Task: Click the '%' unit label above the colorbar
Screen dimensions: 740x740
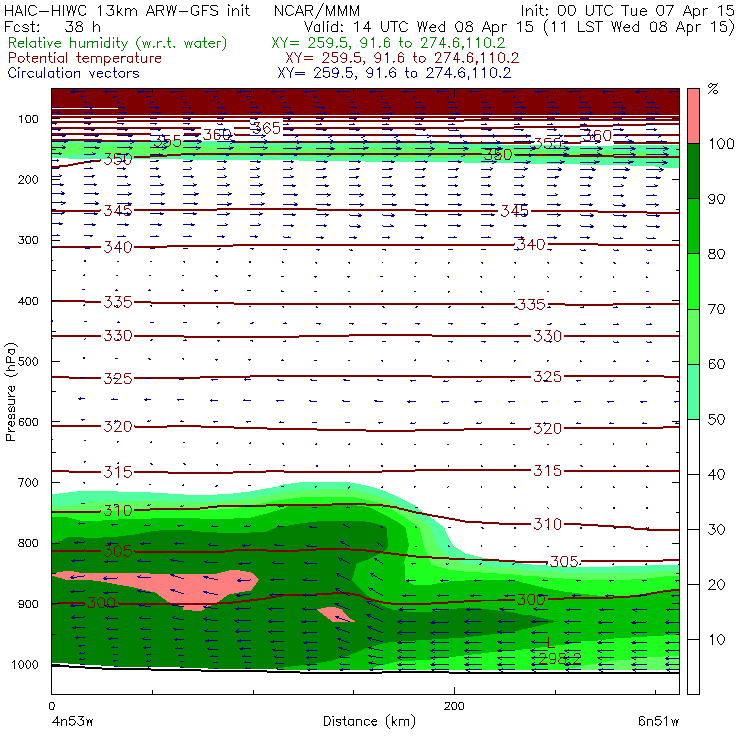Action: click(713, 89)
